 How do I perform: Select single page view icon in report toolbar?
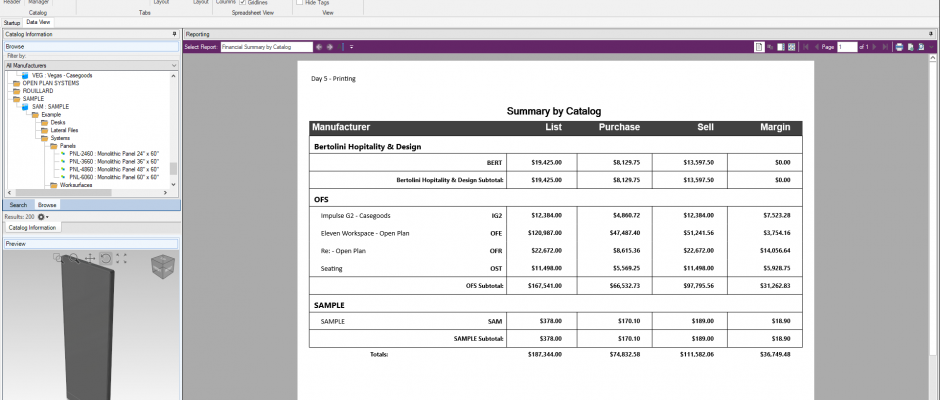[759, 47]
